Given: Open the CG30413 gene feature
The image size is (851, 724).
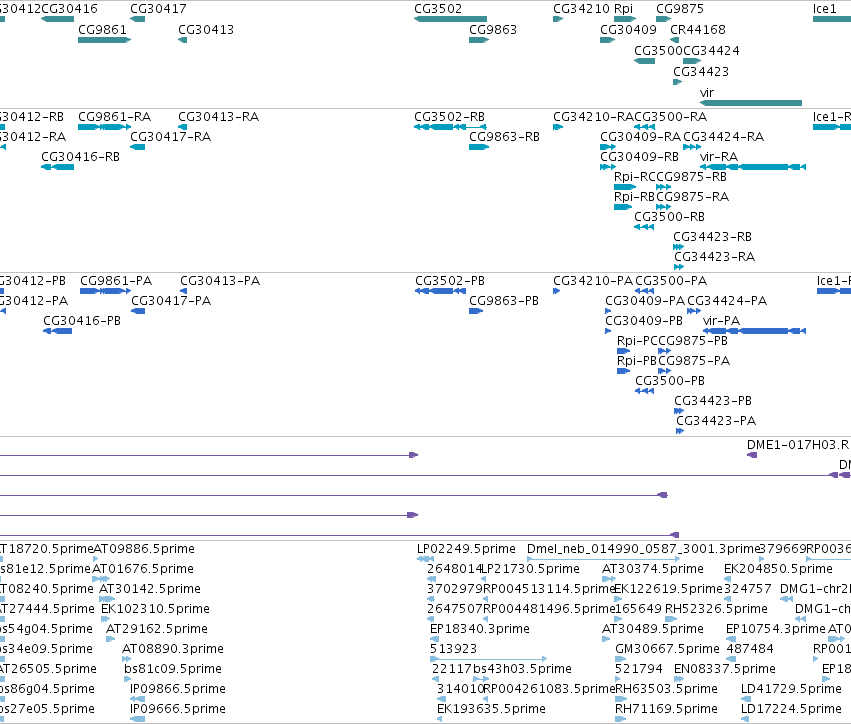Looking at the screenshot, I should pos(182,40).
